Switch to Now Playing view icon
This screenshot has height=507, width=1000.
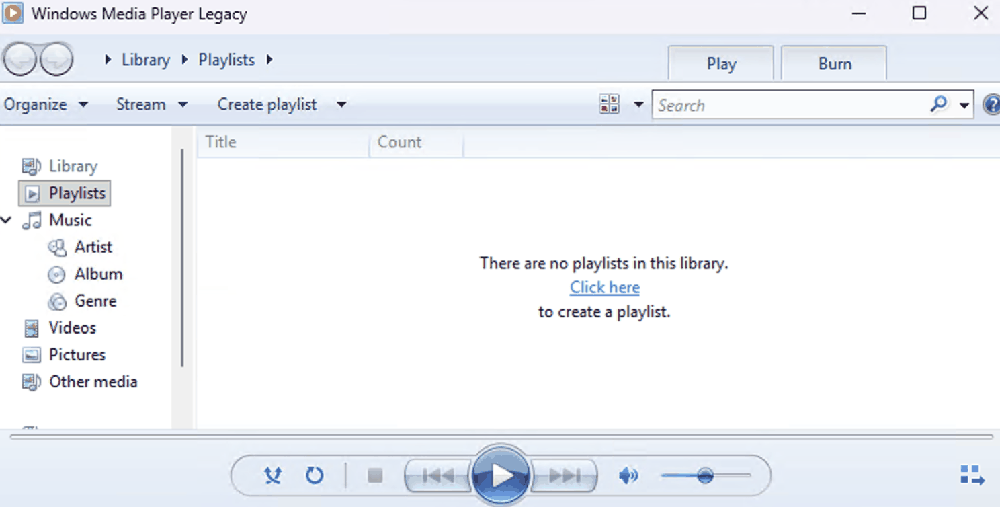click(x=970, y=475)
